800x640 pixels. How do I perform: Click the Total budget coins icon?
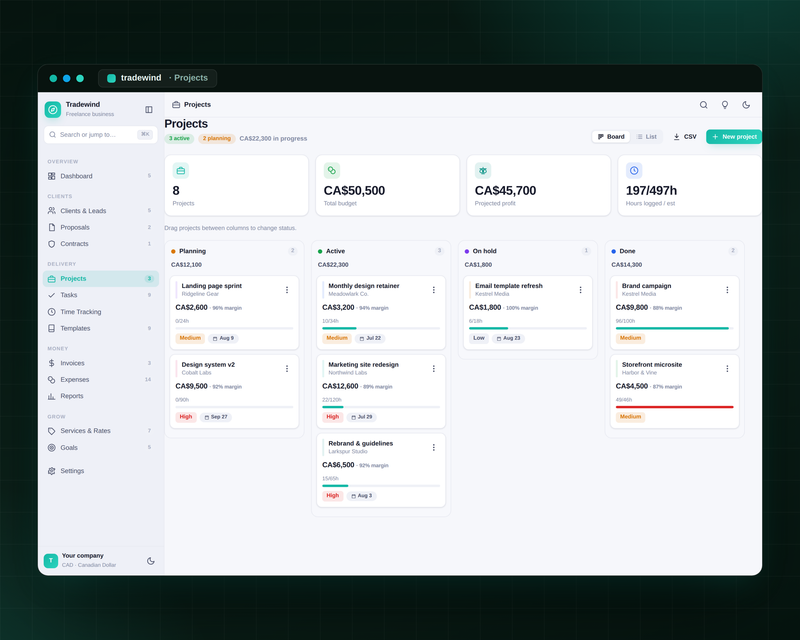click(x=332, y=170)
